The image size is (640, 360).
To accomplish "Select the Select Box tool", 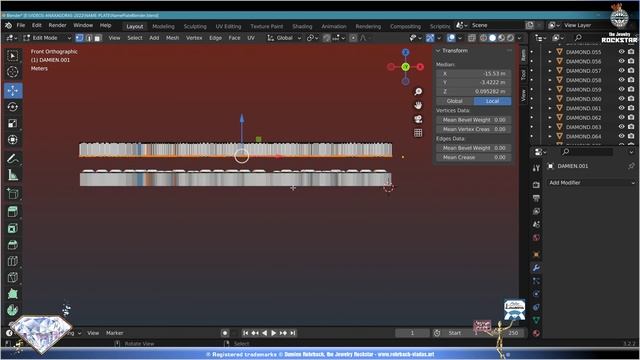I will (13, 56).
